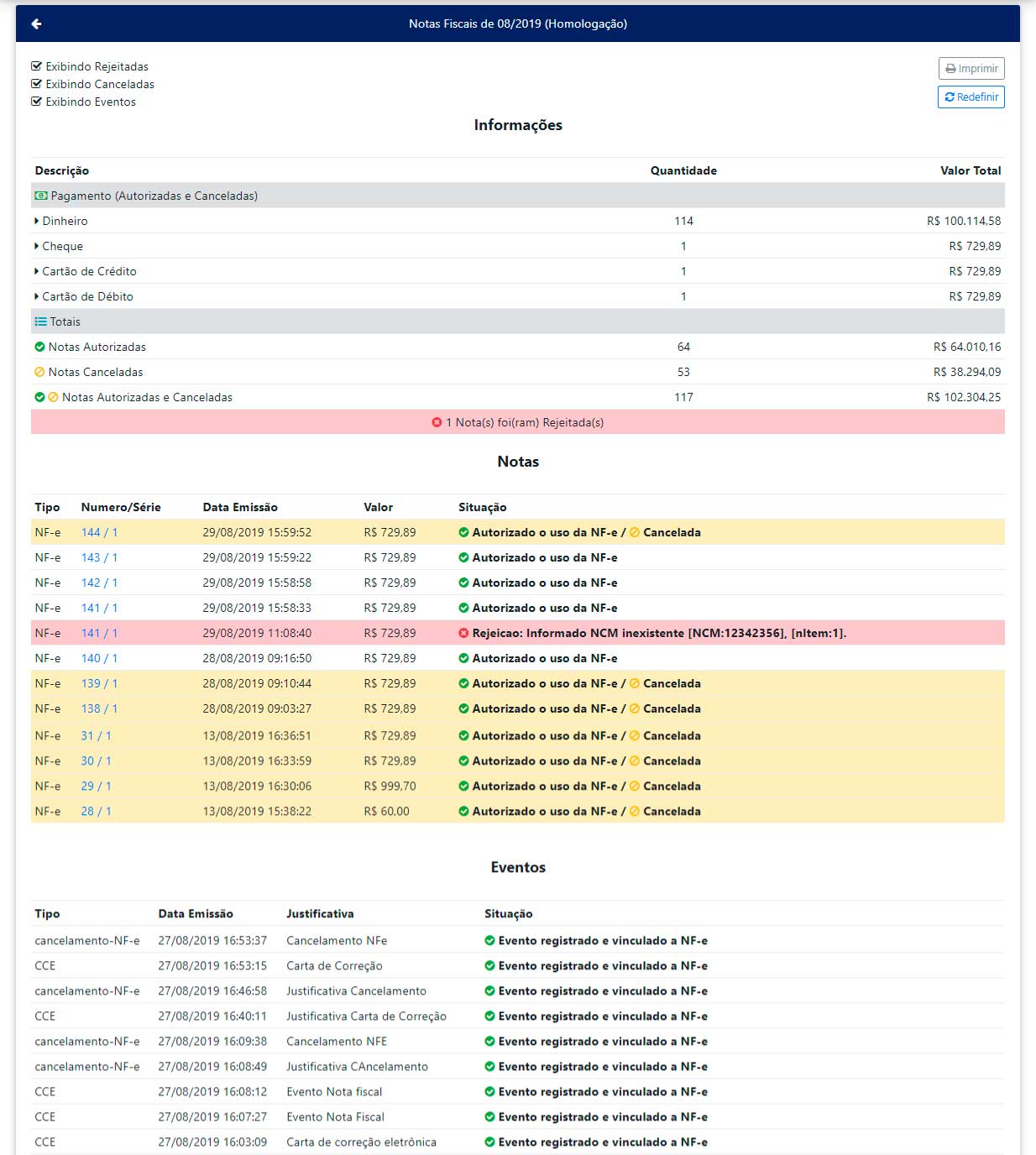Click the orange Cancelada icon on note 144
1036x1155 pixels.
point(635,532)
